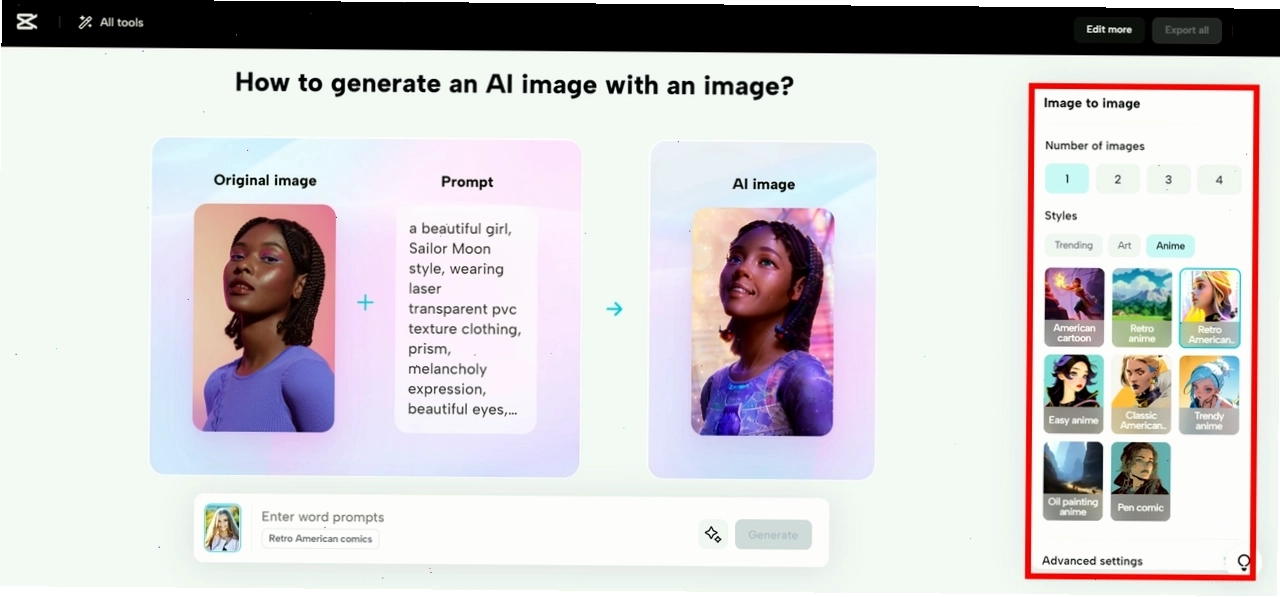The width and height of the screenshot is (1280, 597).
Task: Select the Classic American style thumbnail
Action: click(x=1142, y=394)
